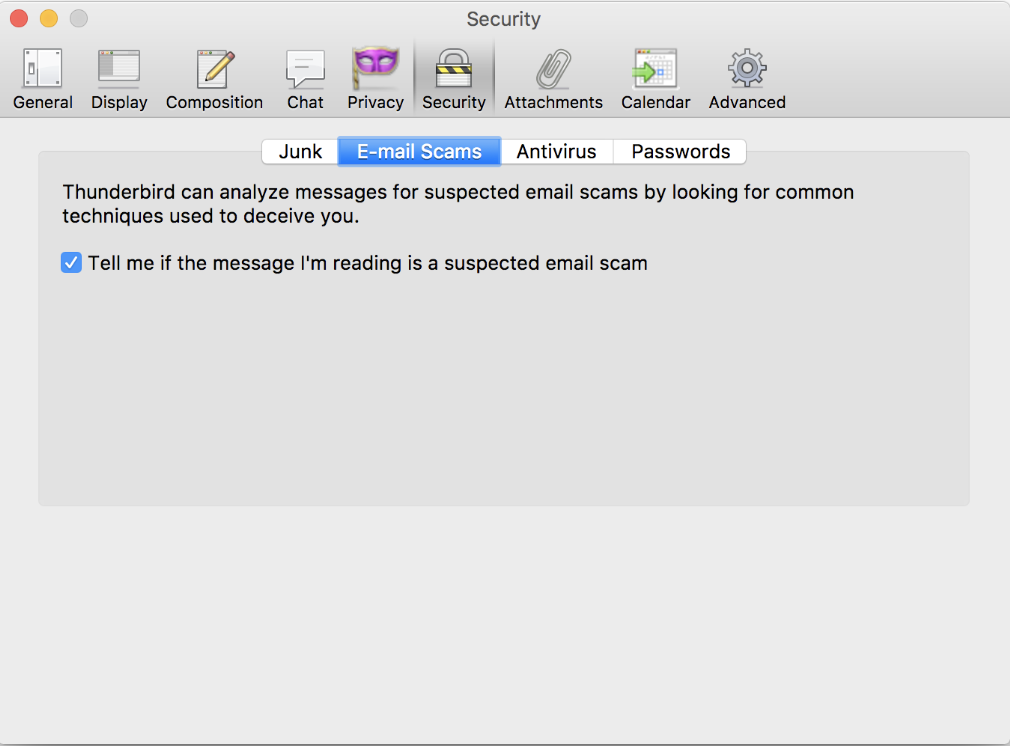
Task: Click the Security window title text
Action: click(x=503, y=19)
